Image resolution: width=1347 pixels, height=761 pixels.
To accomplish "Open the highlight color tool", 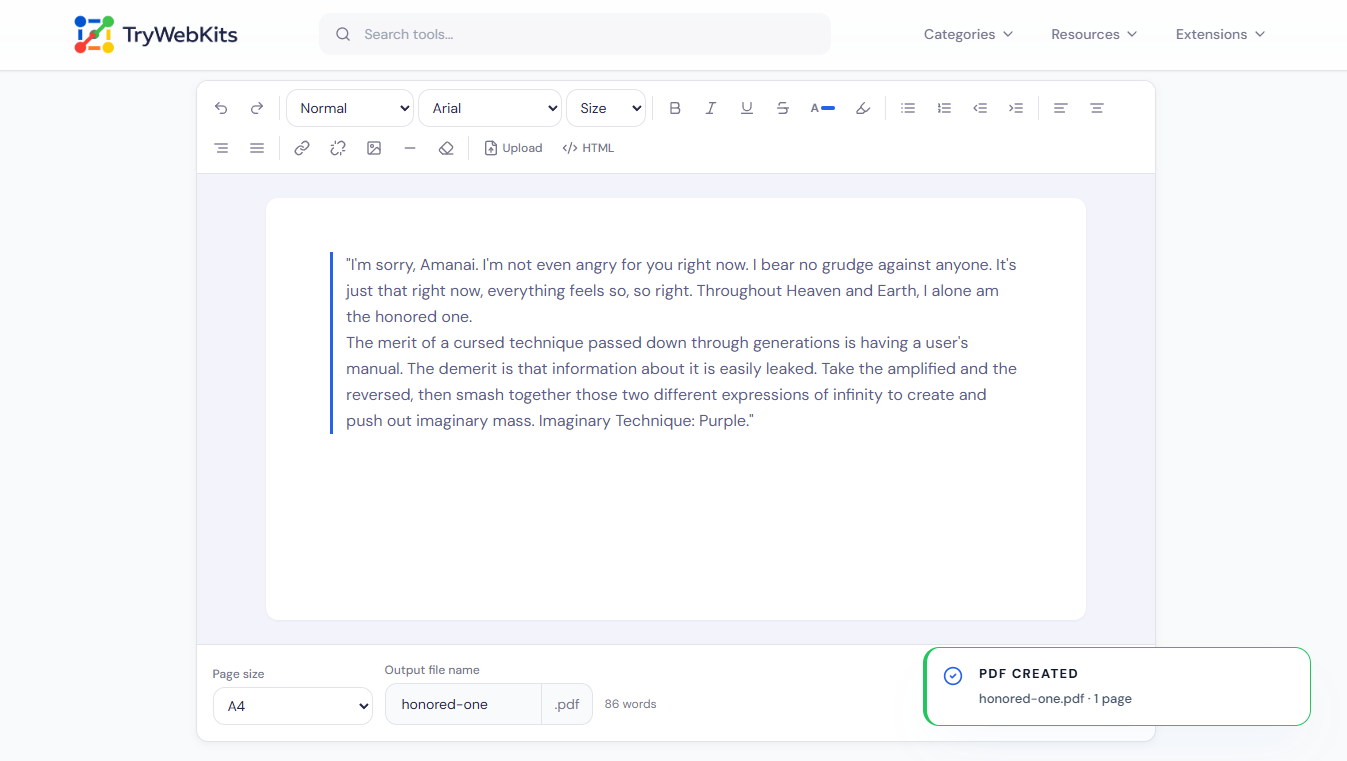I will (863, 108).
